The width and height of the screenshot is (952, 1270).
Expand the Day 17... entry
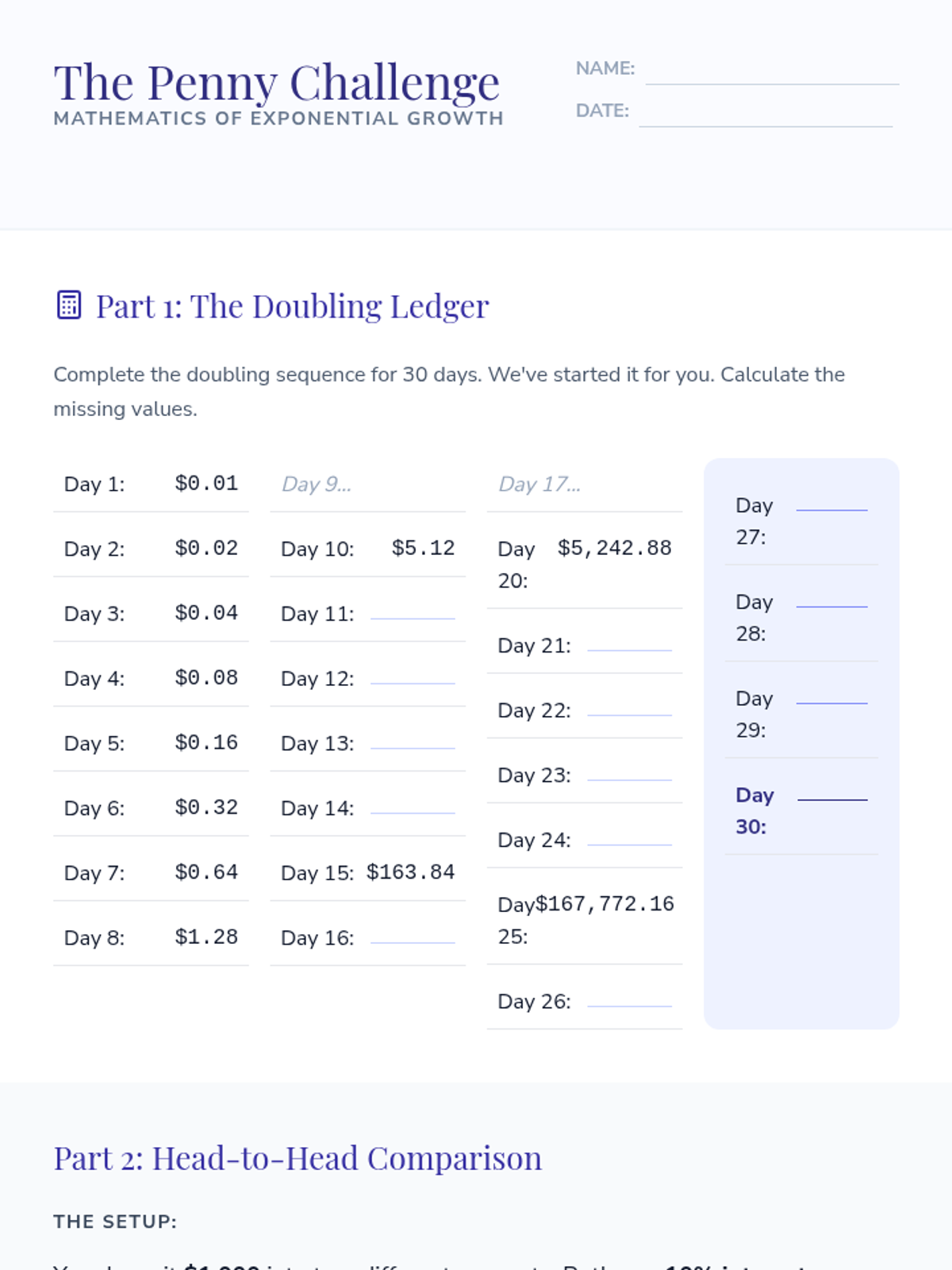[539, 484]
